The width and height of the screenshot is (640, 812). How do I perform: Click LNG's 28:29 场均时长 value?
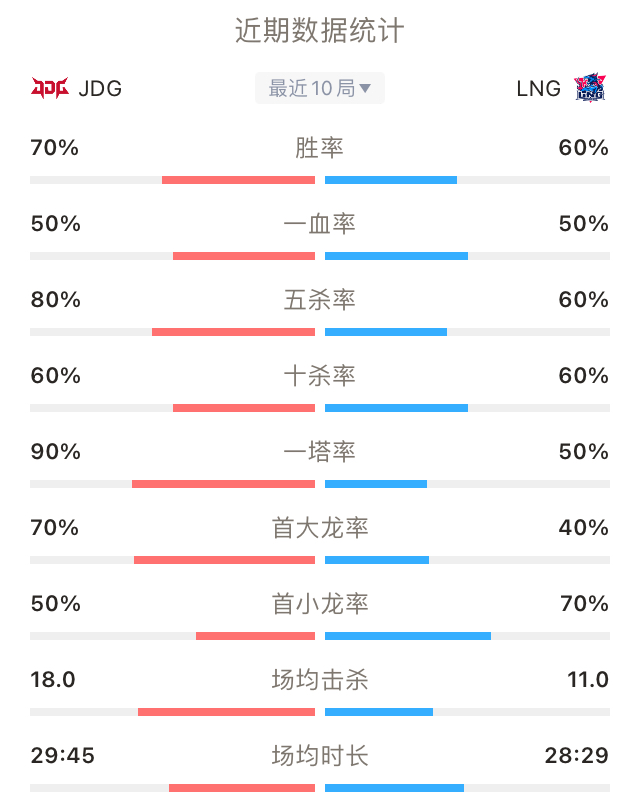[576, 756]
